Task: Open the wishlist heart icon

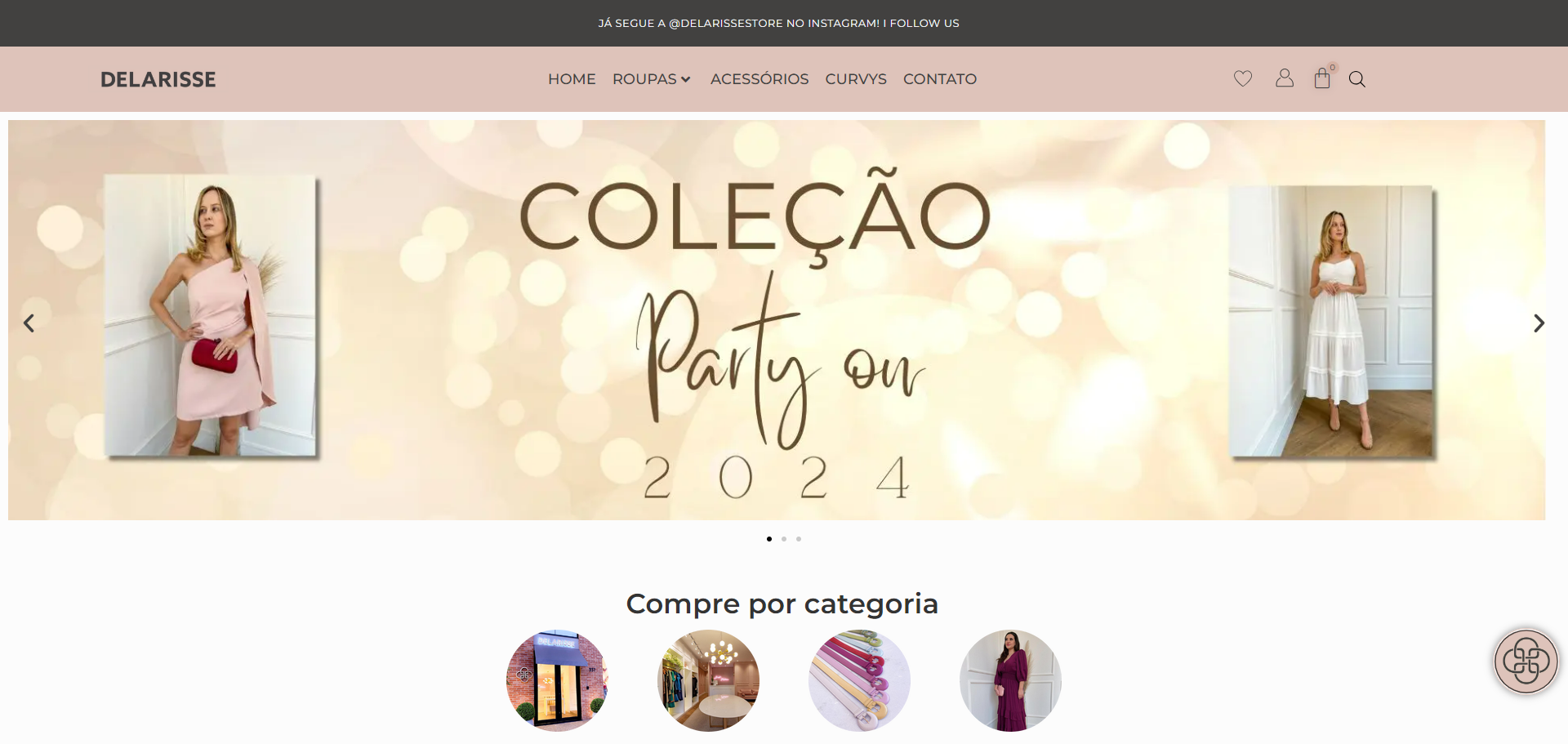Action: (x=1243, y=78)
